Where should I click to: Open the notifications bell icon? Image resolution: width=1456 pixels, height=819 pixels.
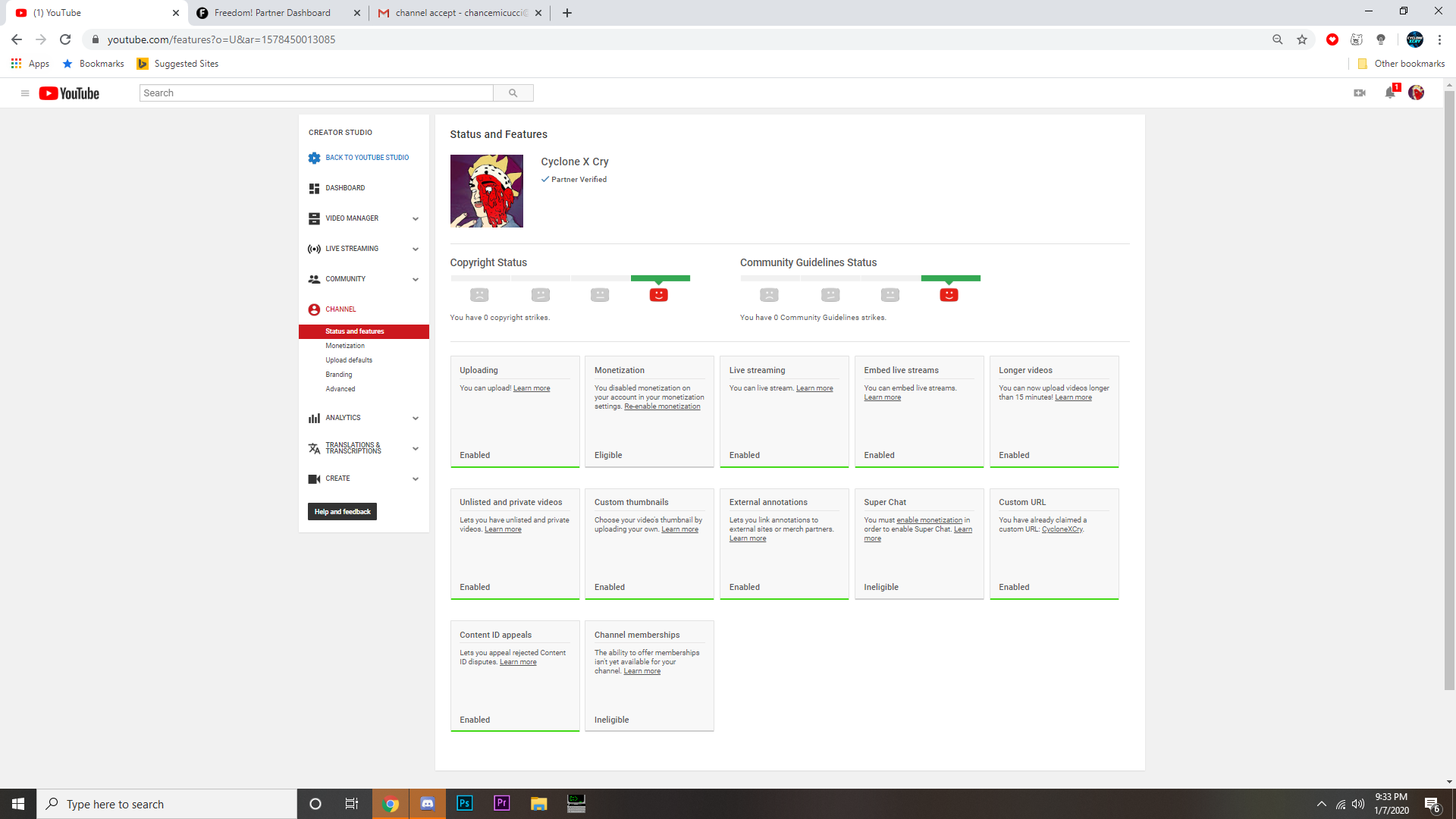point(1389,93)
